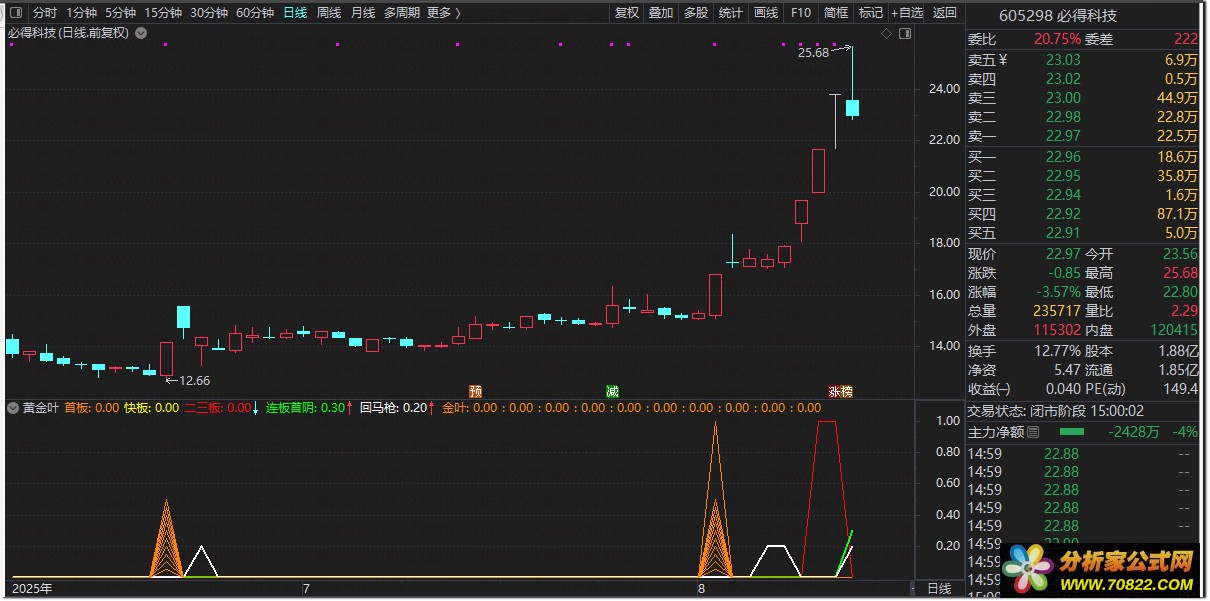Image resolution: width=1210 pixels, height=601 pixels.
Task: Click the 减 holdings-reduction marker
Action: click(611, 390)
